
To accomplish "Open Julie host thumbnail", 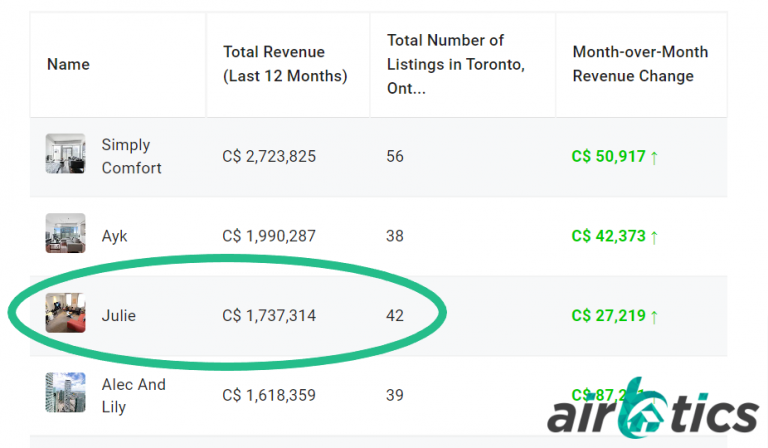I will tap(66, 313).
